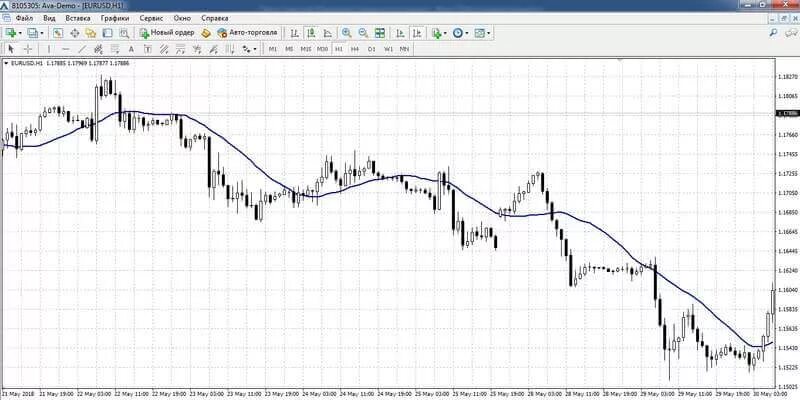Switch timeframe to W1
800x400 pixels.
[388, 49]
